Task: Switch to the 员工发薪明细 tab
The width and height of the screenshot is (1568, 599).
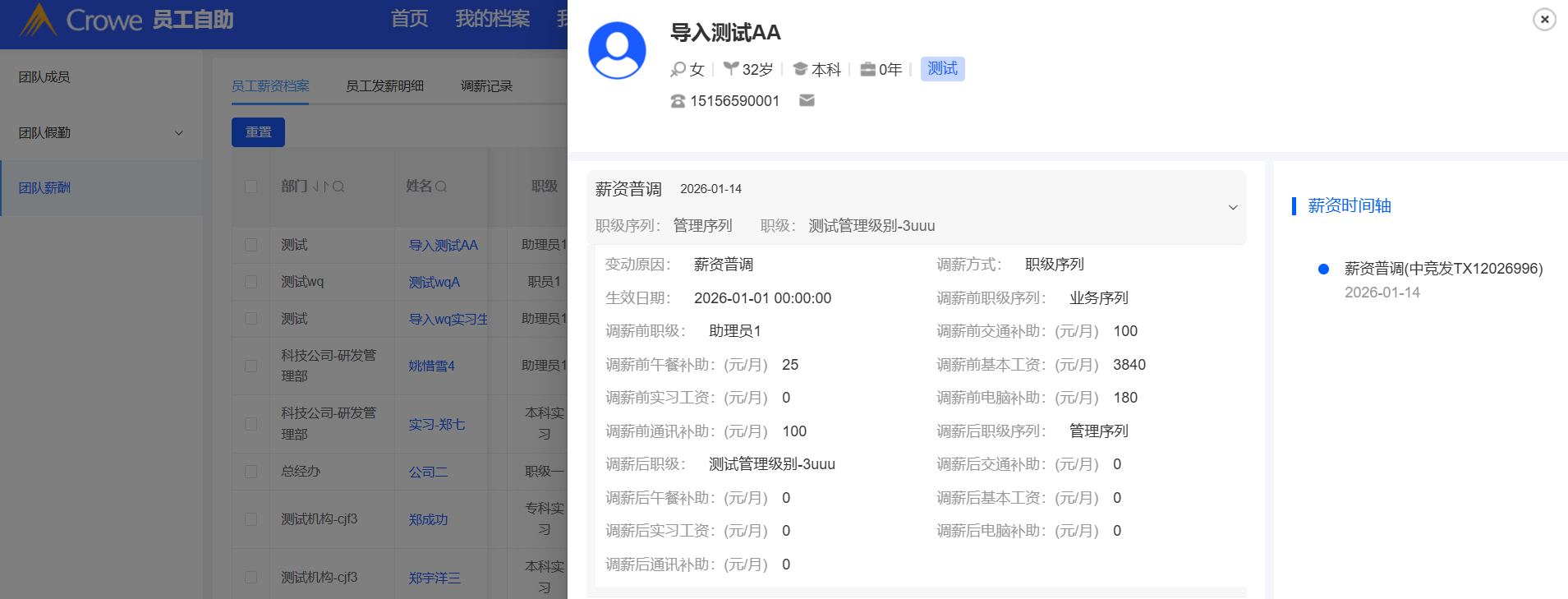Action: tap(384, 85)
